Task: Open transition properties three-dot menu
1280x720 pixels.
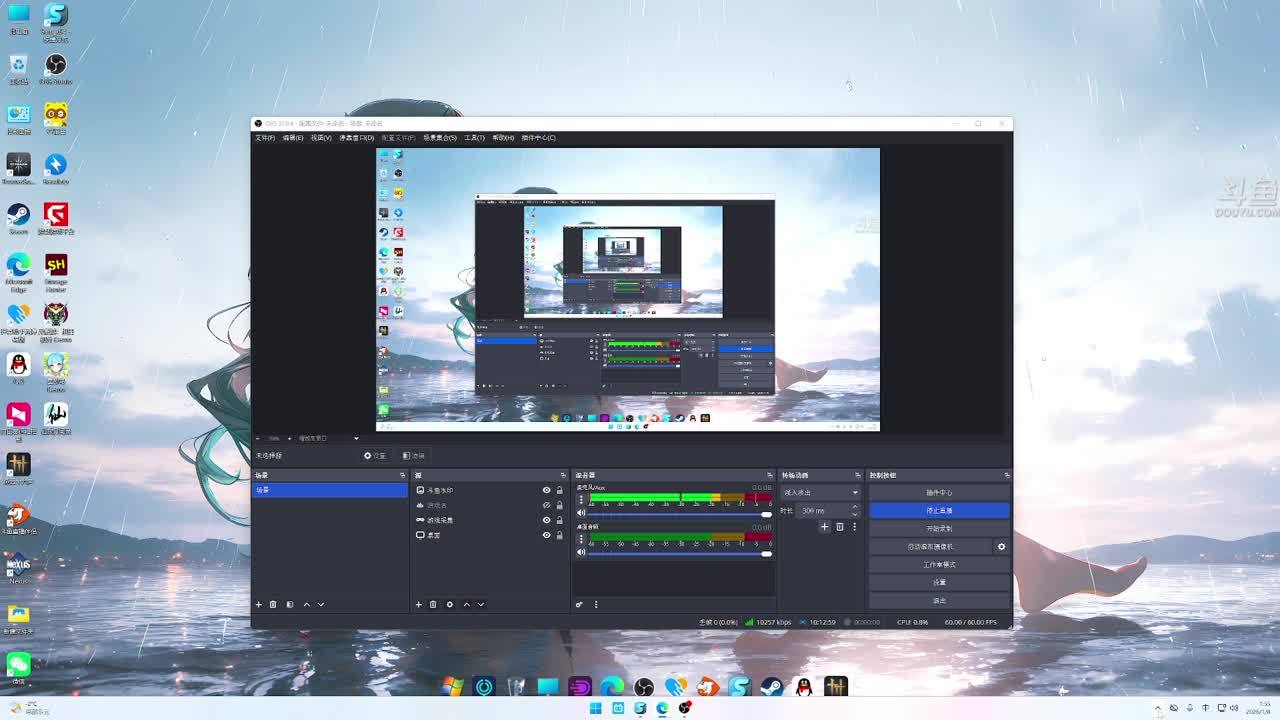Action: (854, 526)
